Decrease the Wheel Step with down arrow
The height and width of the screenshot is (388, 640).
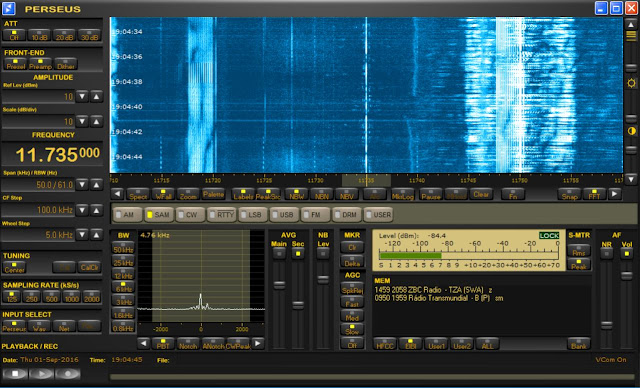pos(82,235)
